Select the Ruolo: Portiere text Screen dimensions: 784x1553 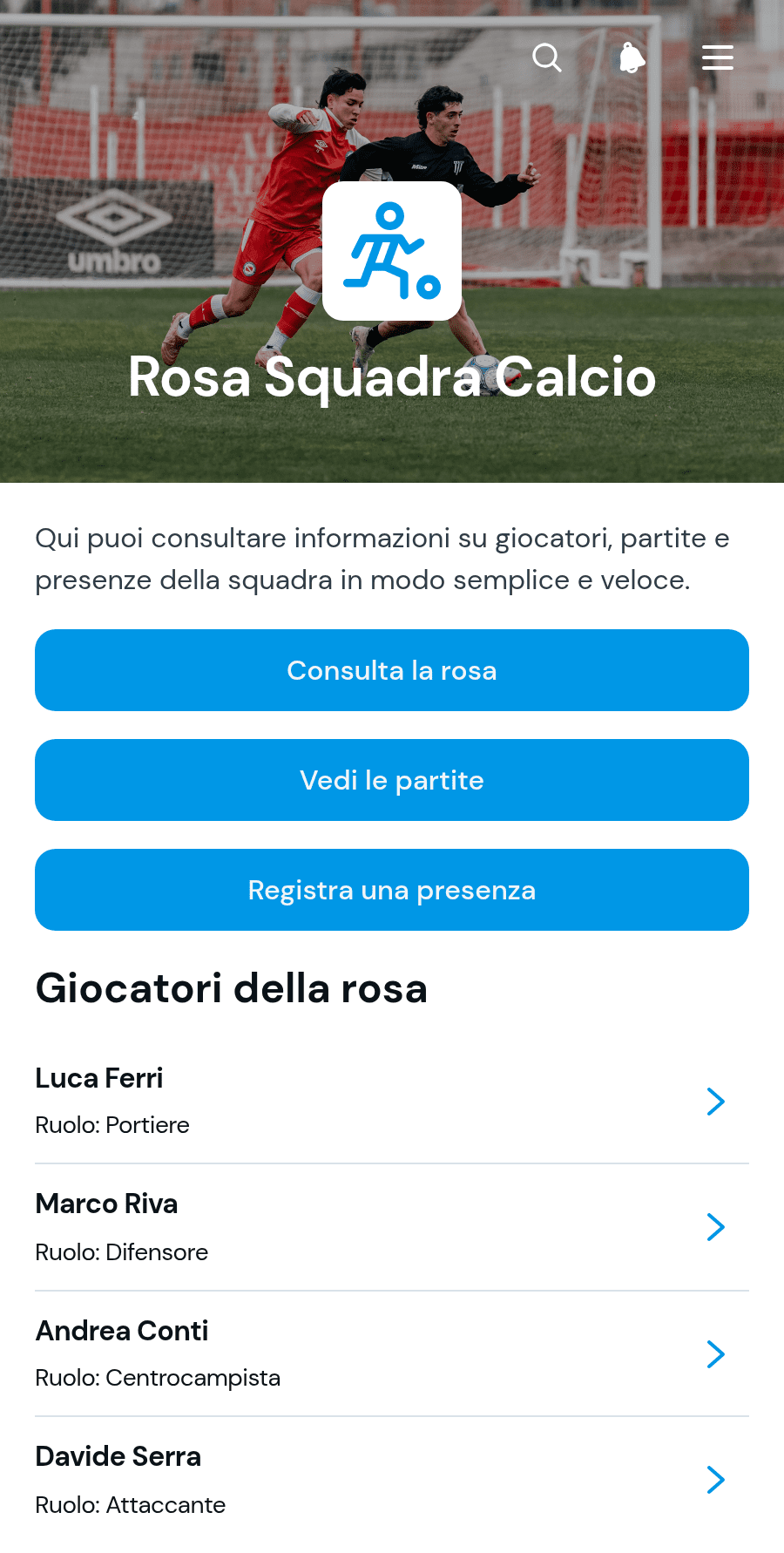[112, 1125]
